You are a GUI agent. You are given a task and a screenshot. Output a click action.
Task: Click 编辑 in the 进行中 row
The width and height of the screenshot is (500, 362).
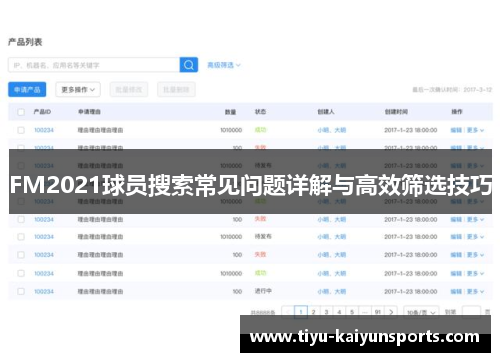[x=456, y=291]
